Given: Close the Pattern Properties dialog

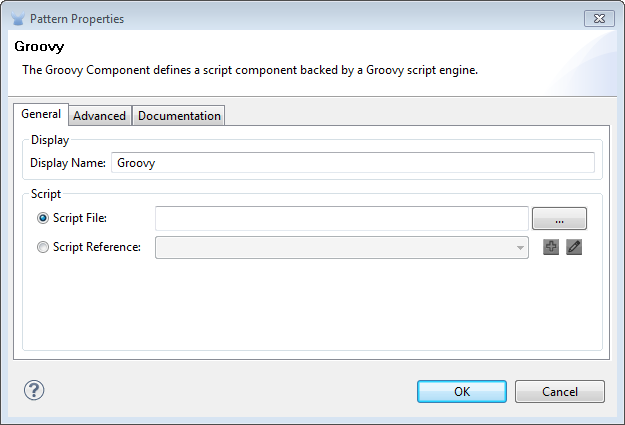Looking at the screenshot, I should (598, 18).
